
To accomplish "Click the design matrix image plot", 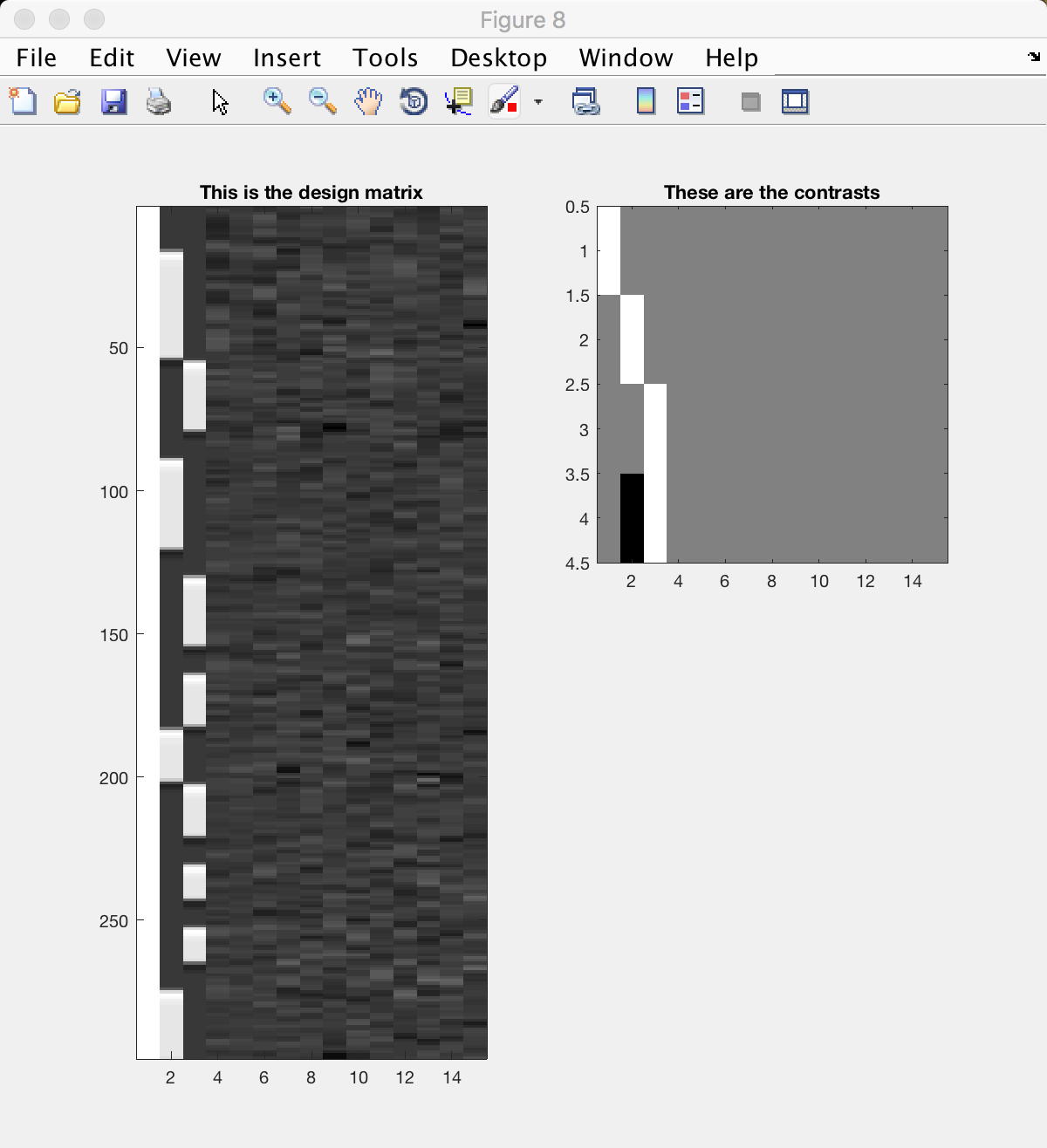I will (x=311, y=632).
